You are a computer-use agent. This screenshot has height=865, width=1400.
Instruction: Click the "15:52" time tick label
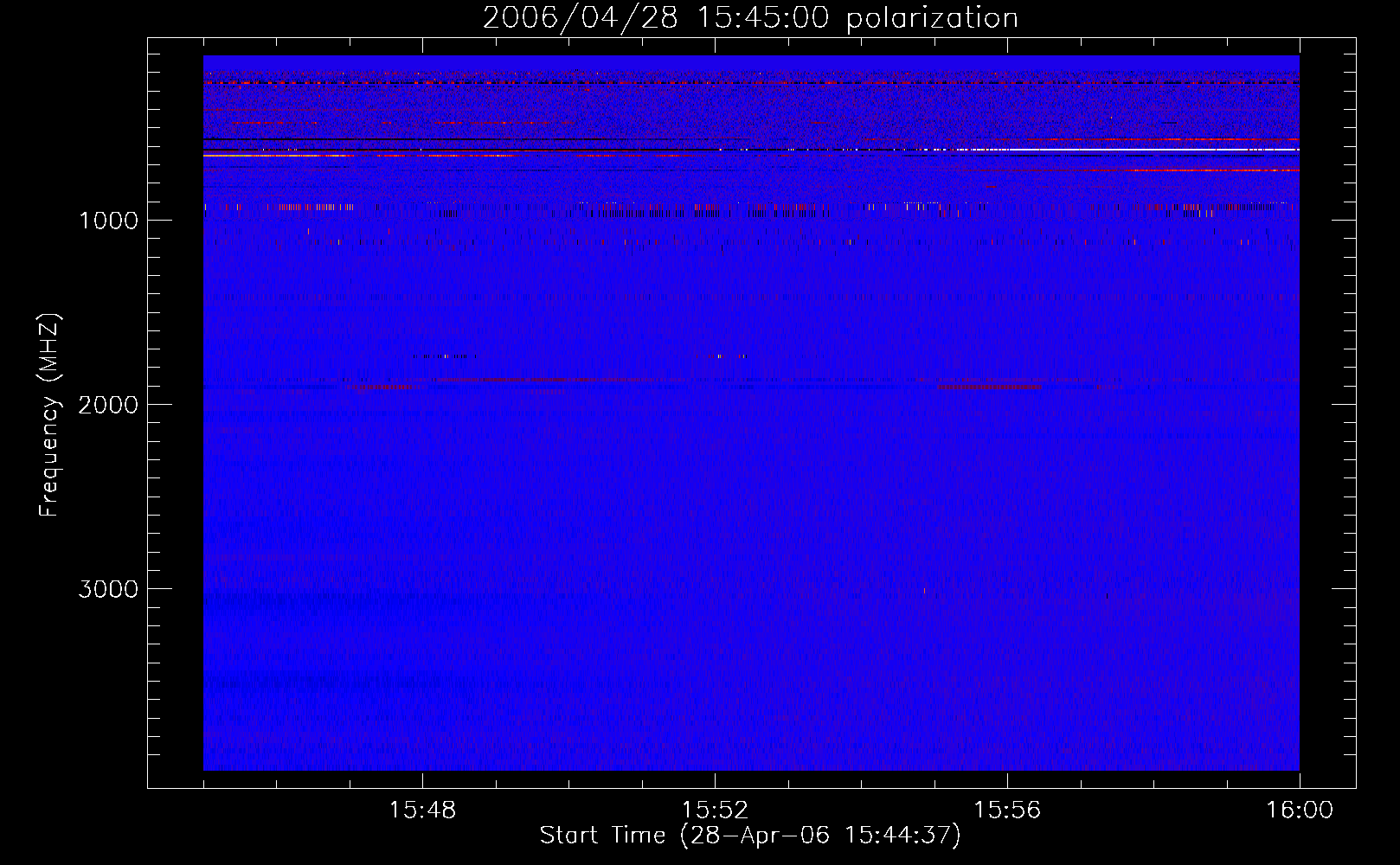[716, 811]
